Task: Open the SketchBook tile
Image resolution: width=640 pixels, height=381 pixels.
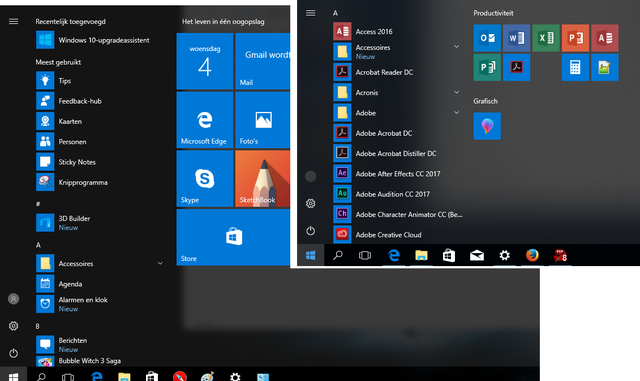Action: click(x=262, y=178)
